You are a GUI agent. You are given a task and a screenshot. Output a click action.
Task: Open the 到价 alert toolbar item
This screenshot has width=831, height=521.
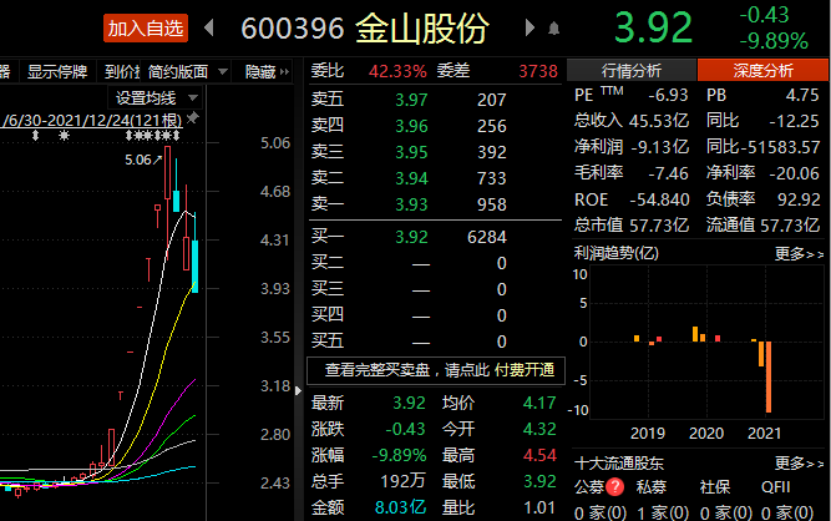122,72
